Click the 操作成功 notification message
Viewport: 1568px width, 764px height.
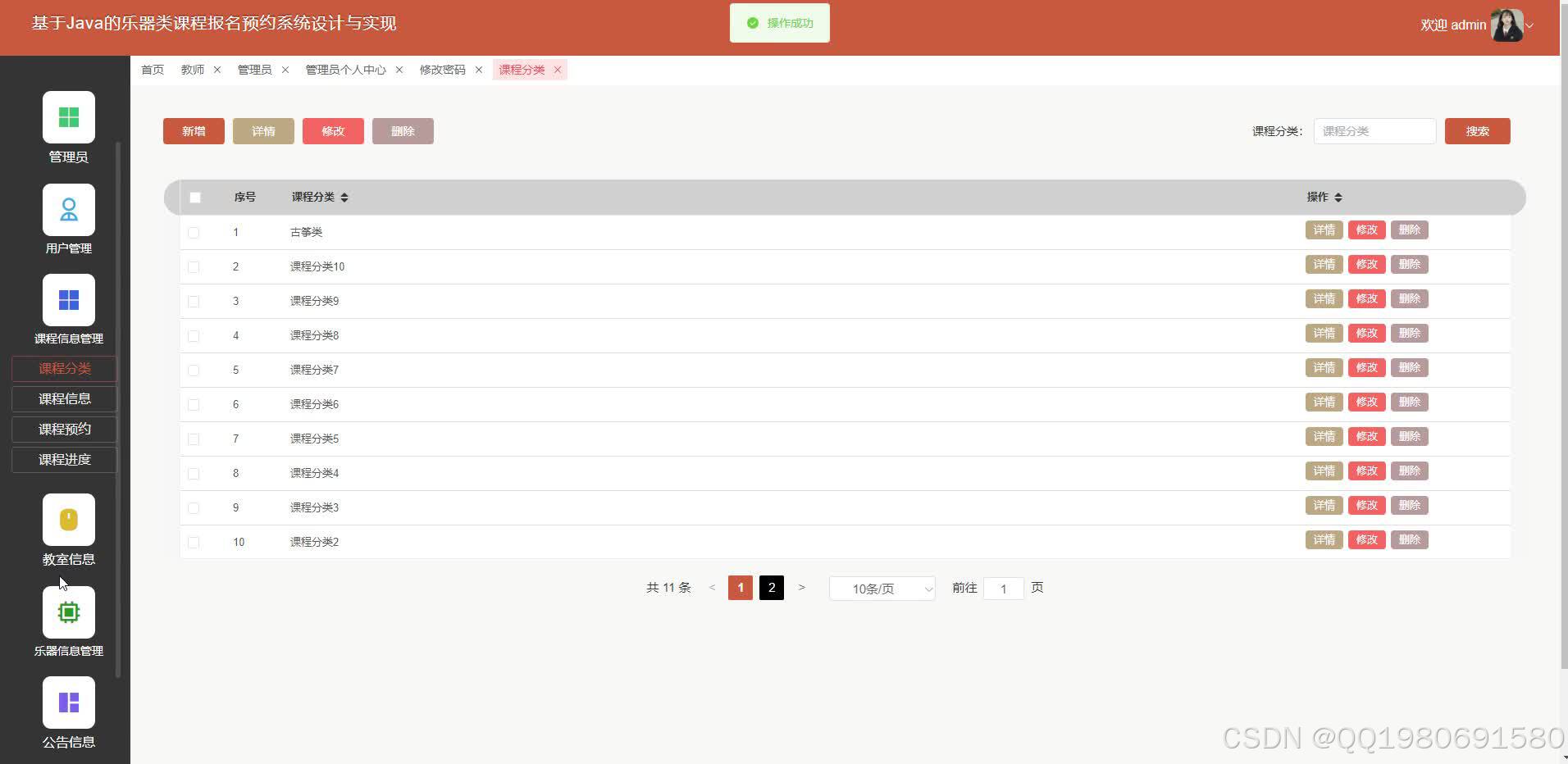[x=779, y=23]
